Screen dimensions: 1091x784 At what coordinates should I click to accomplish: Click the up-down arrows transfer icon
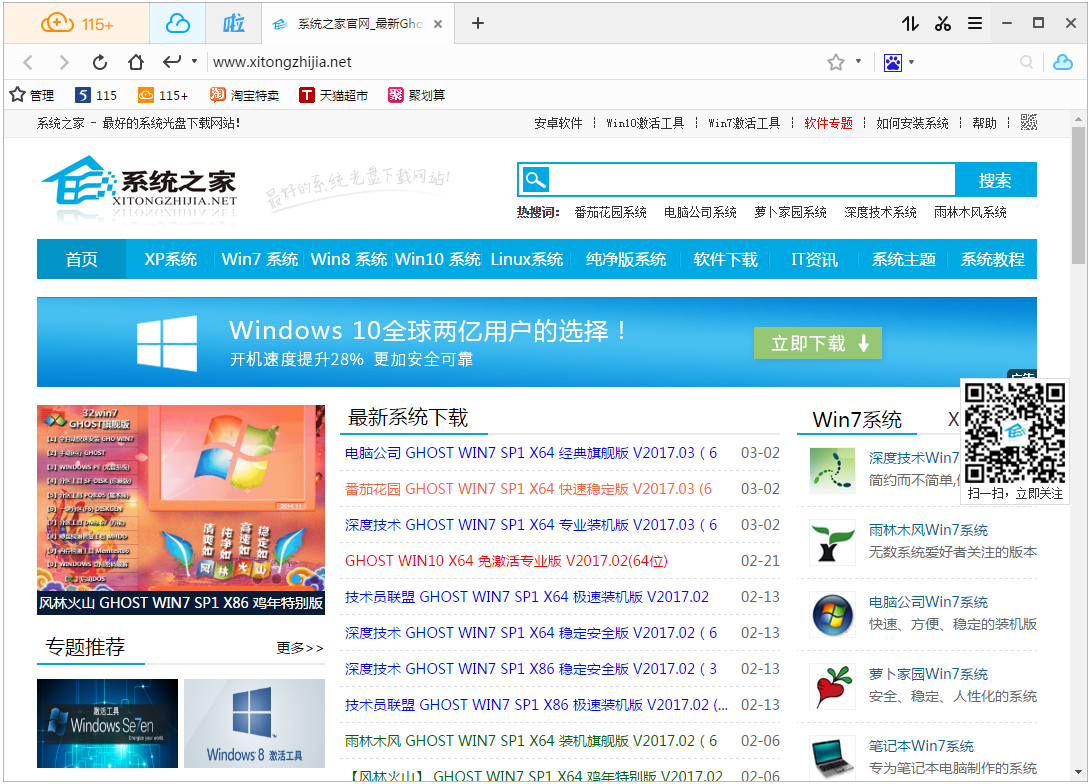(910, 24)
